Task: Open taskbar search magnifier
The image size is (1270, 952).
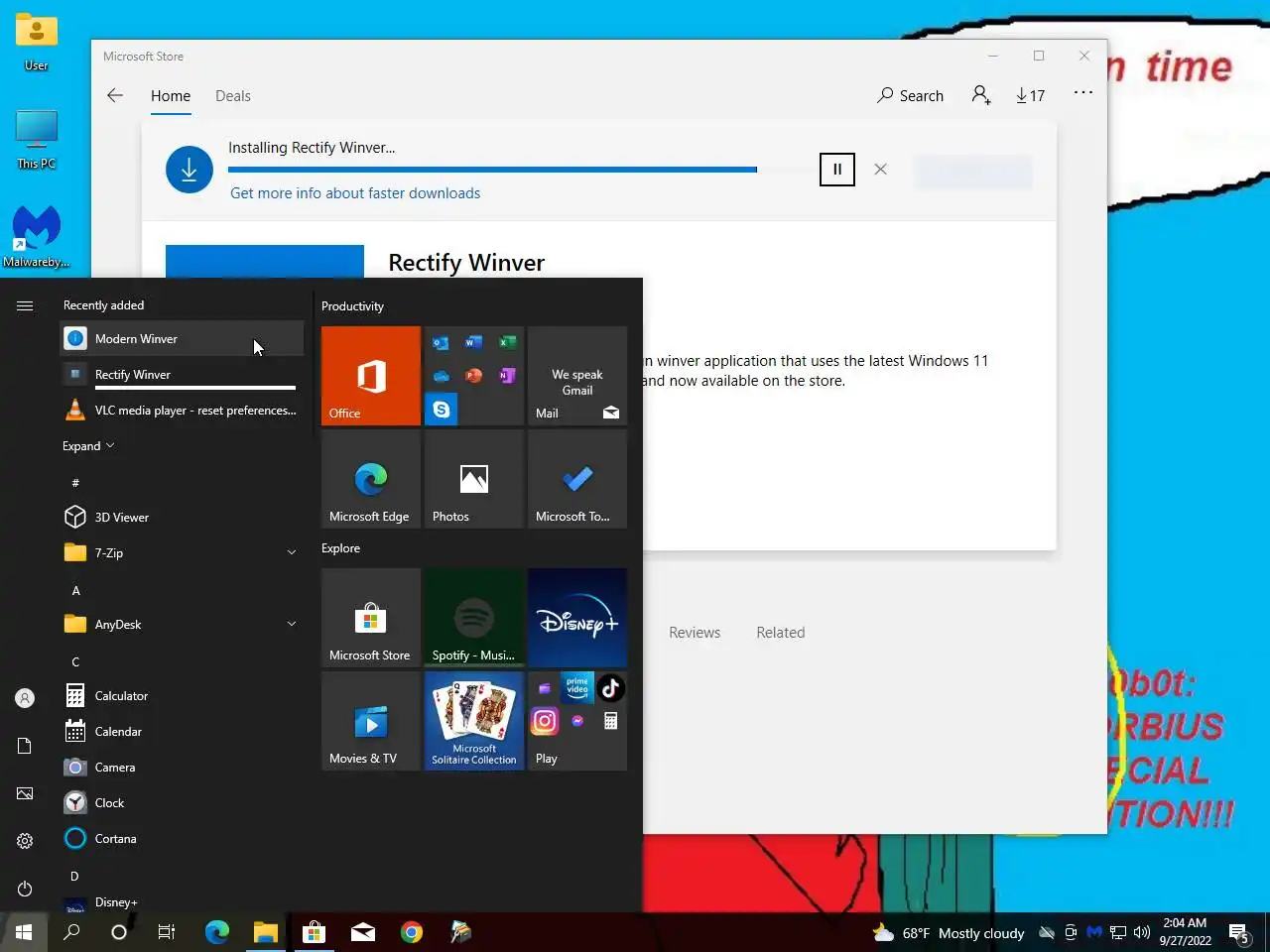Action: point(71,932)
